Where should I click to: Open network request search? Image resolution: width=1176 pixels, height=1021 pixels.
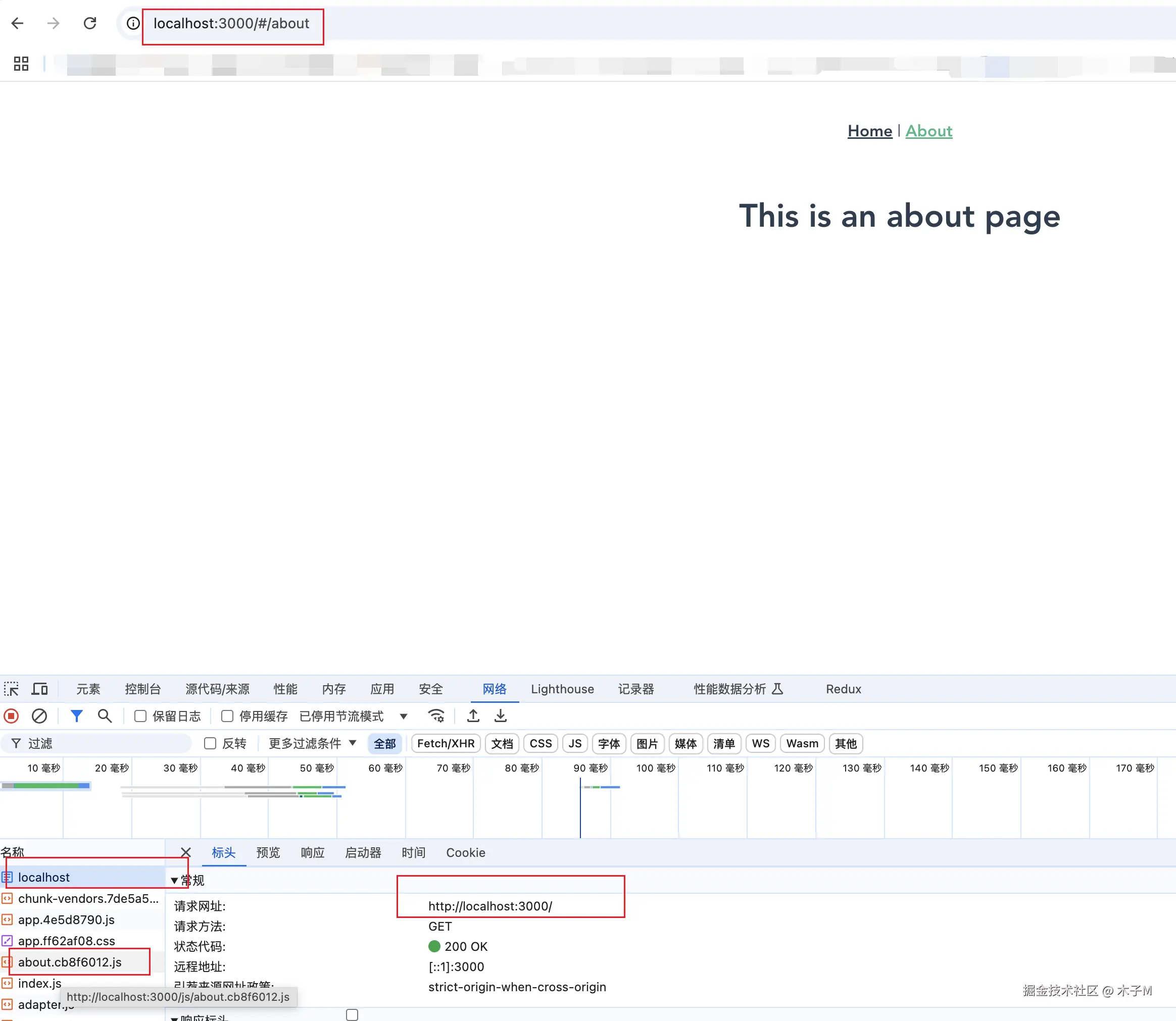pos(105,716)
